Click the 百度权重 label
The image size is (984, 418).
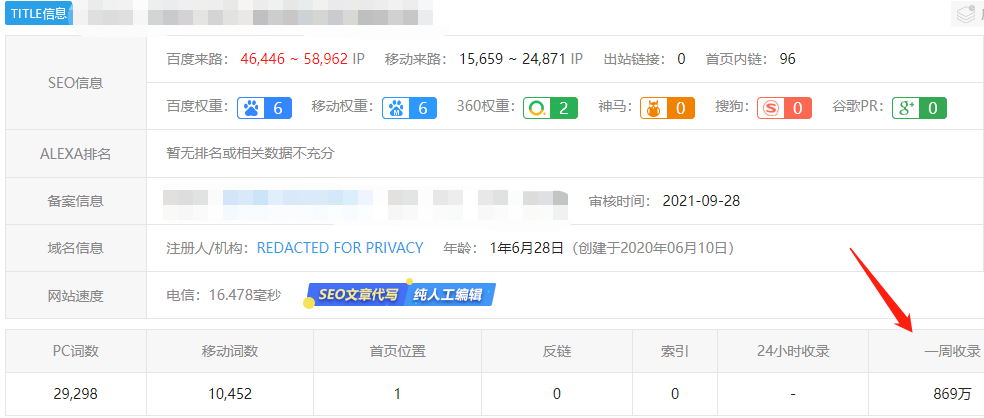198,107
